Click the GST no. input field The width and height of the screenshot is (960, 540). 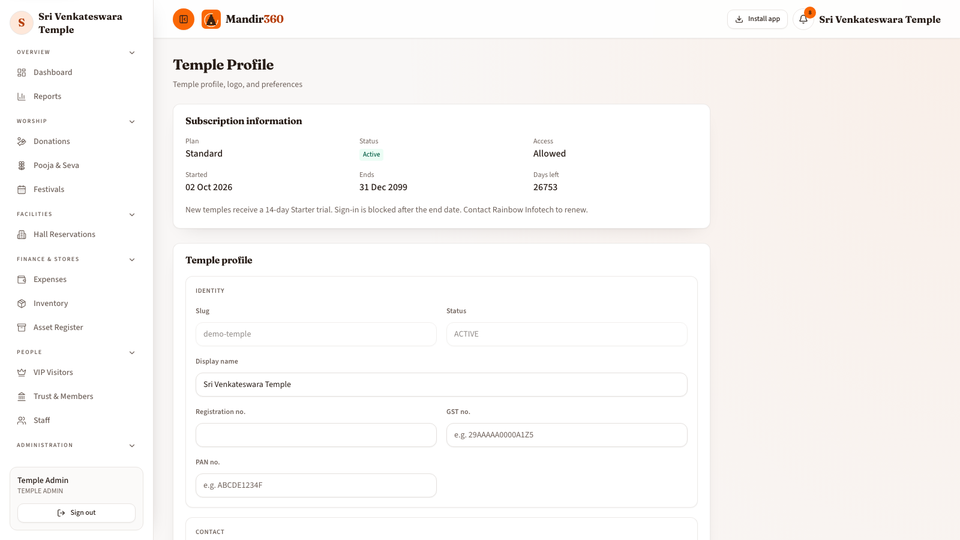[567, 435]
